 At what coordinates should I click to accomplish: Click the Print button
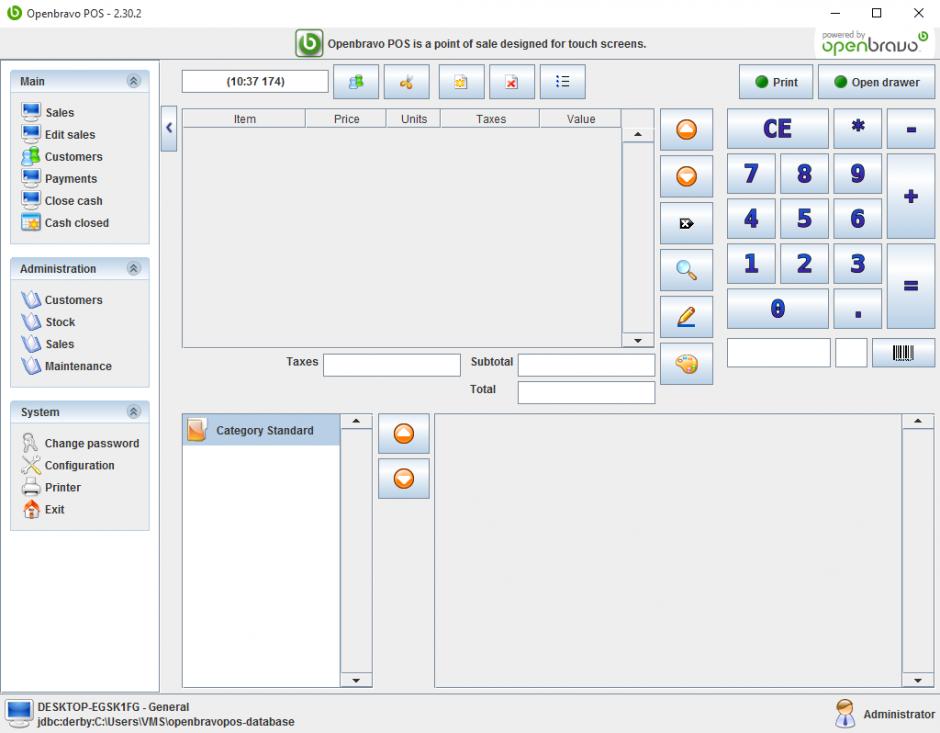point(776,82)
